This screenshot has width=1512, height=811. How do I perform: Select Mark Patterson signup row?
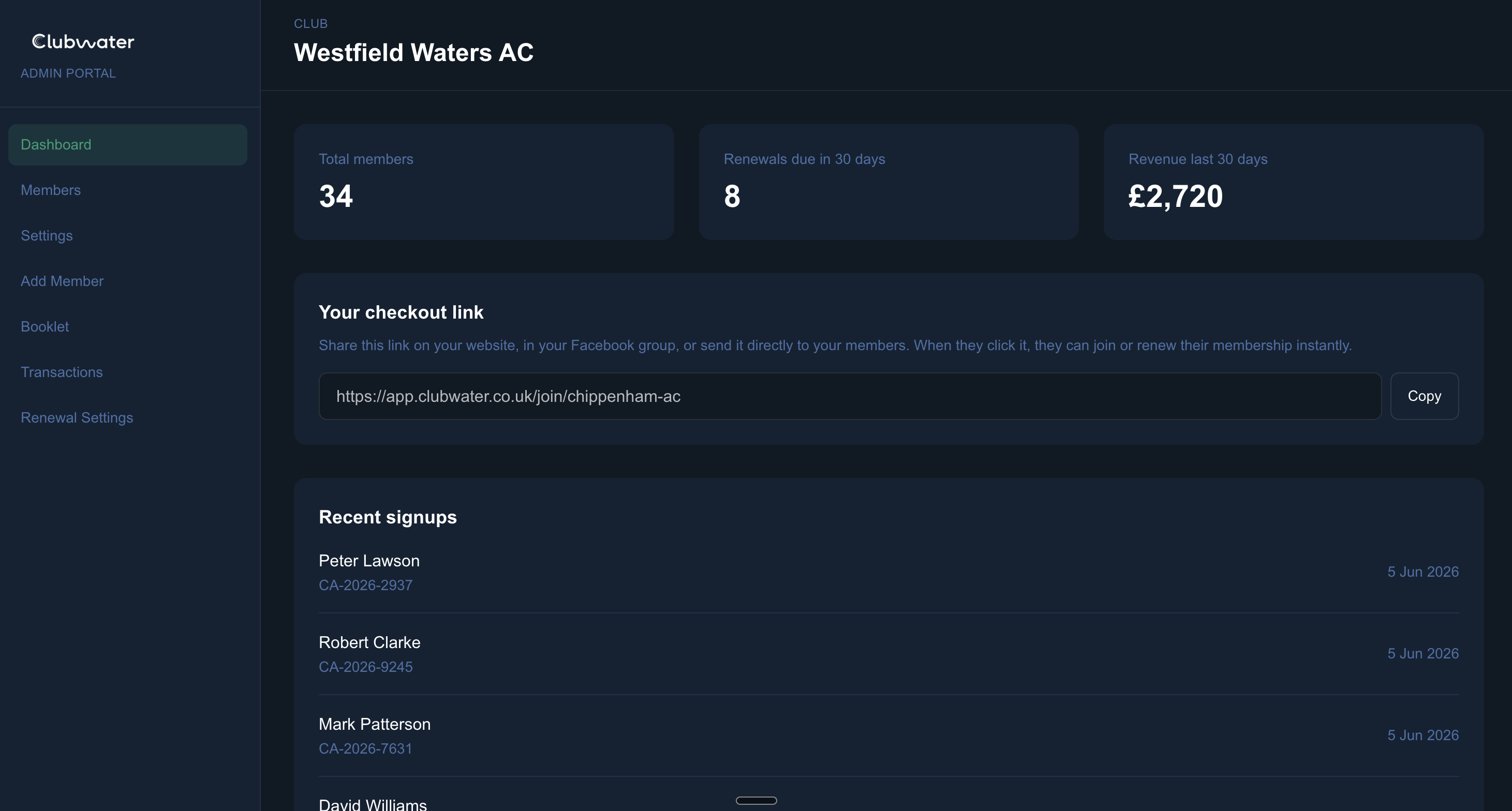click(x=888, y=735)
